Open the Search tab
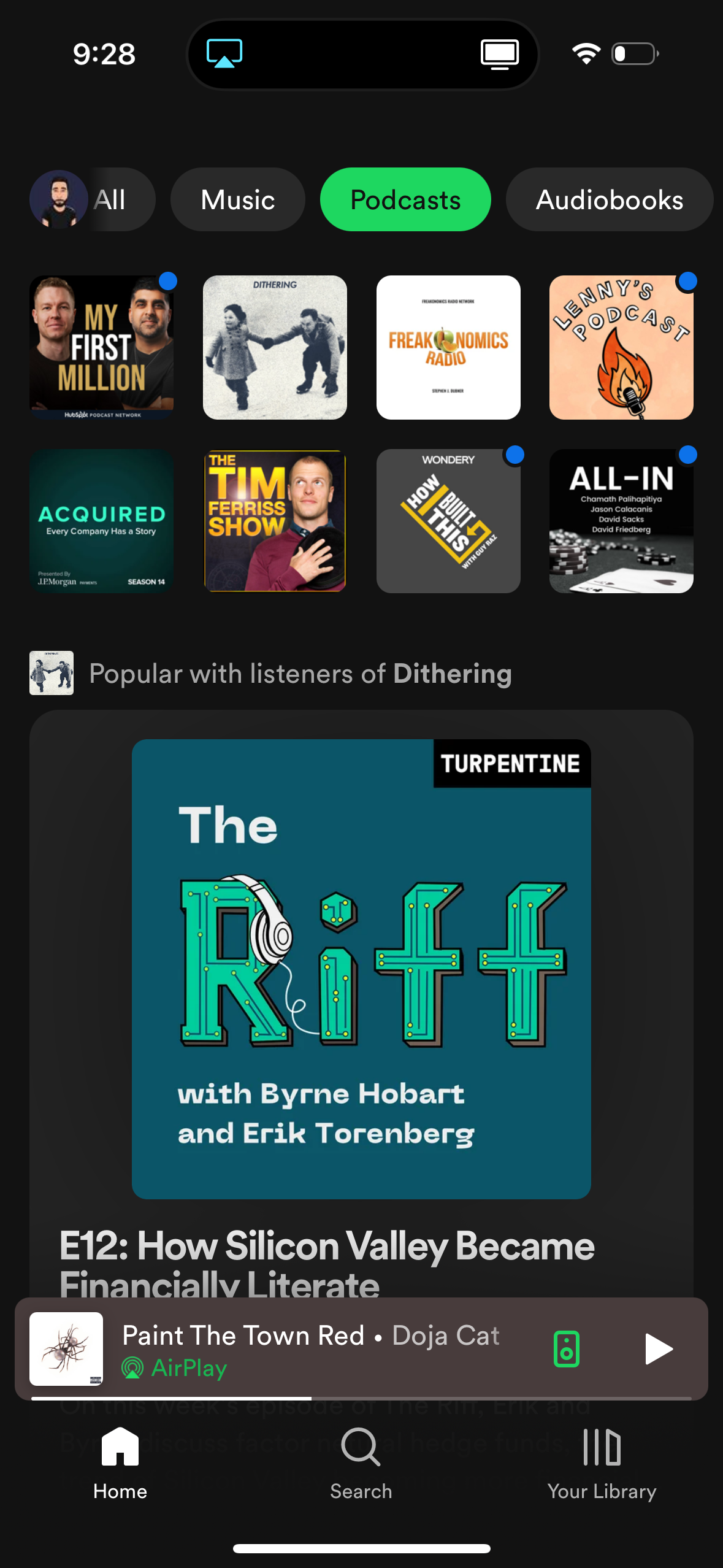The height and width of the screenshot is (1568, 723). coord(361,1464)
